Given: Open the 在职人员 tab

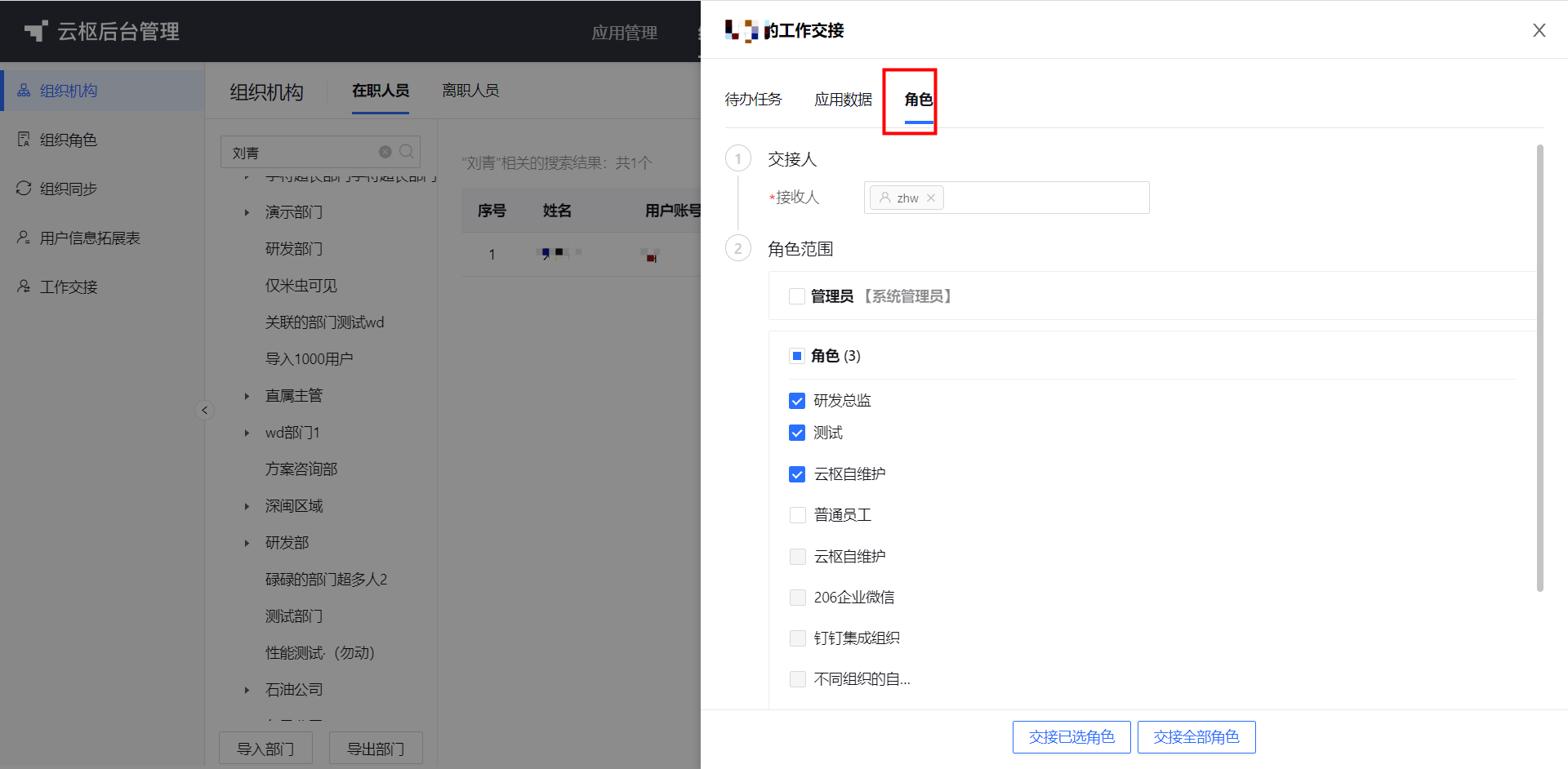Looking at the screenshot, I should point(381,91).
